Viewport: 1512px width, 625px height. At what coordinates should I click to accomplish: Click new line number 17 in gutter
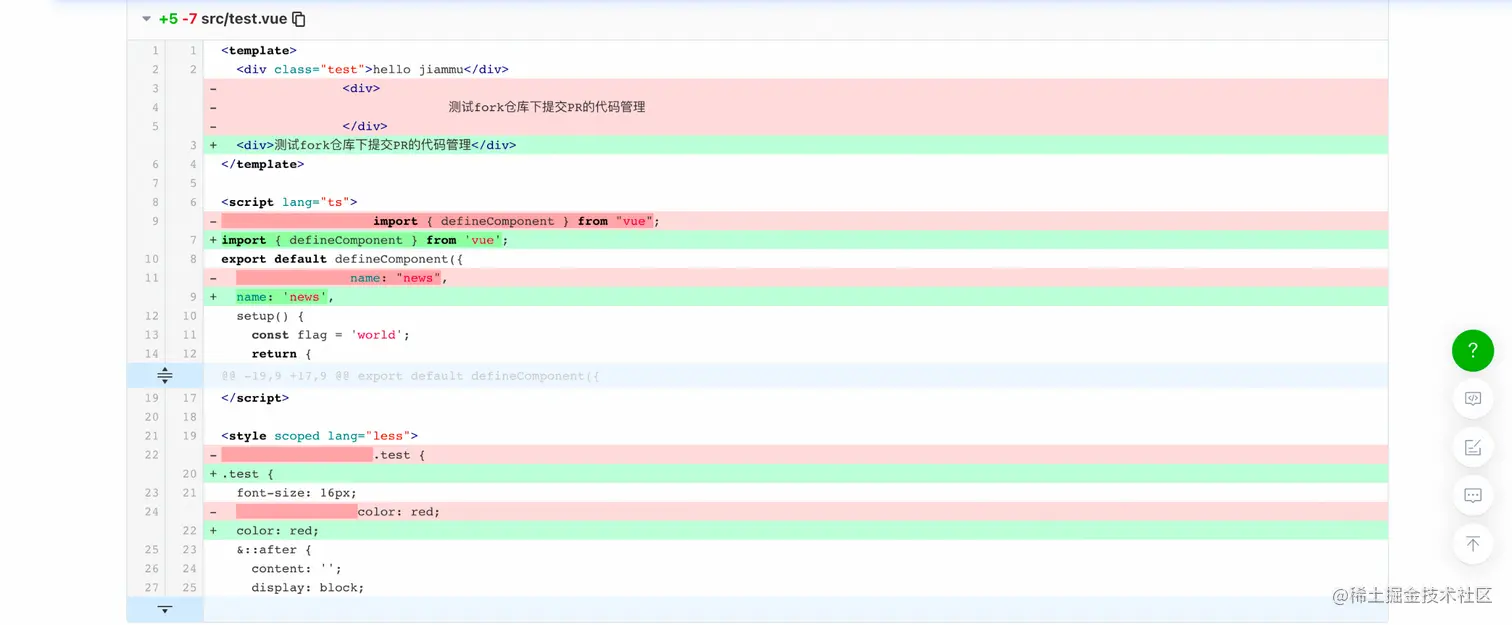190,398
